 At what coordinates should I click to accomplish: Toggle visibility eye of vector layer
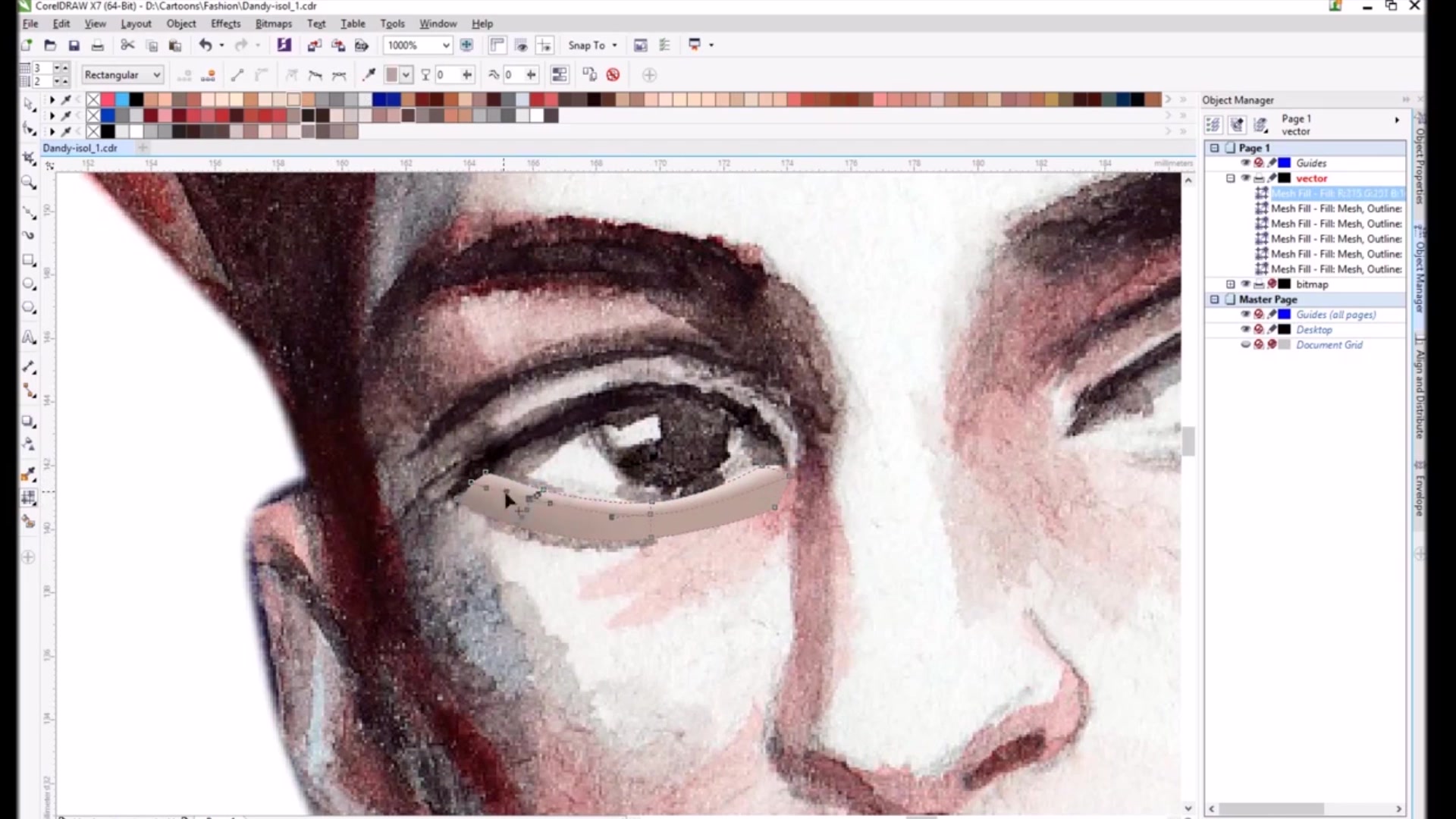point(1244,178)
